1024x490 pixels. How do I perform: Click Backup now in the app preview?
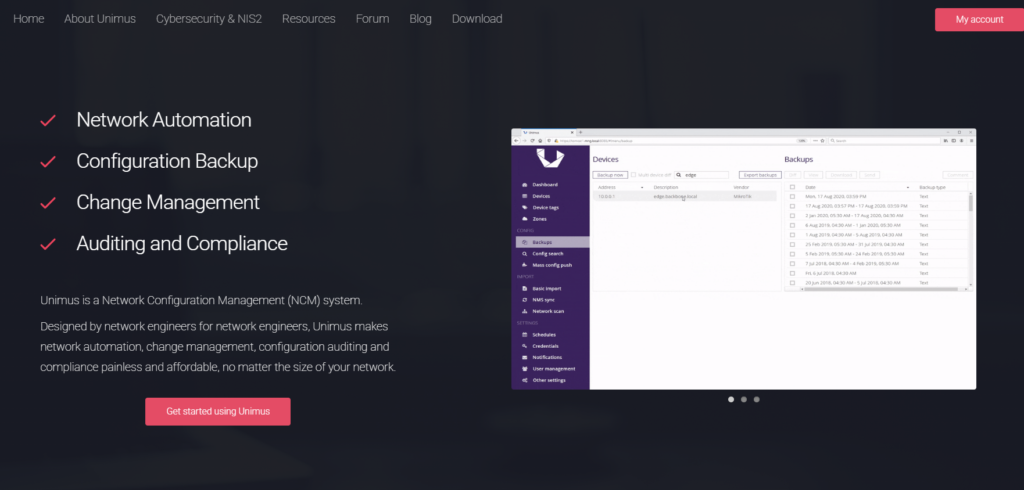point(611,175)
